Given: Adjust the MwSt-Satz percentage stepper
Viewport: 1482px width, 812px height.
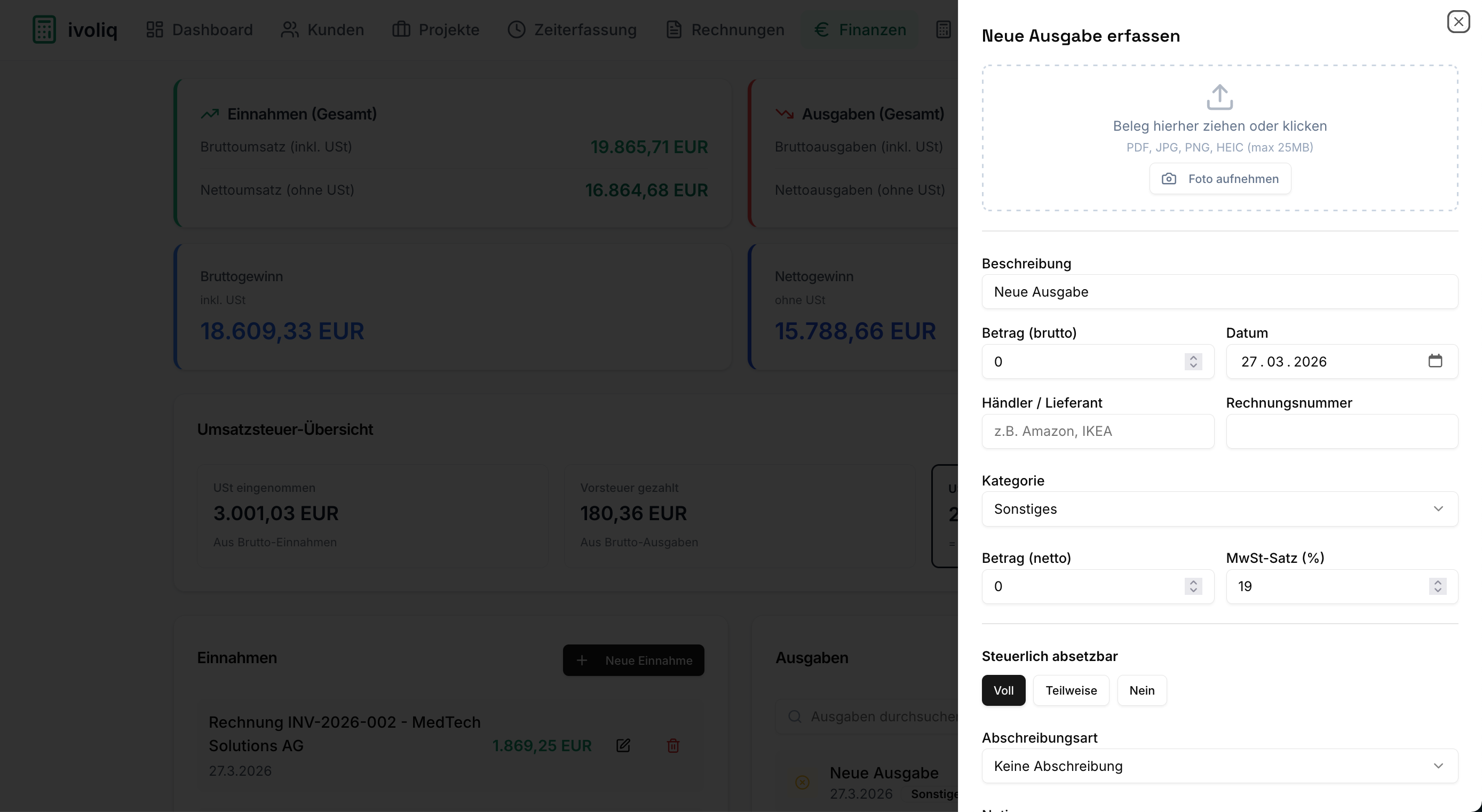Looking at the screenshot, I should [1437, 586].
